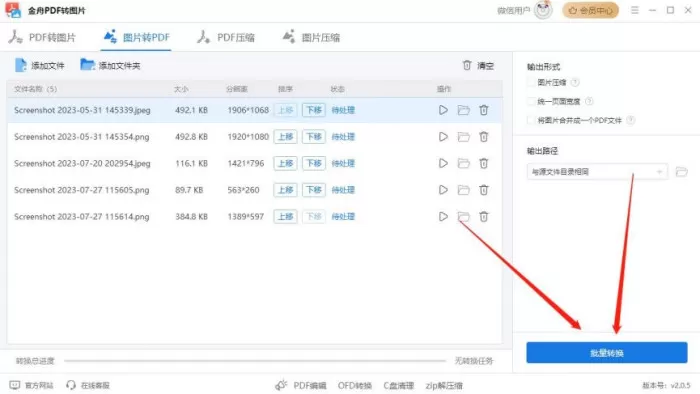The height and width of the screenshot is (394, 700).
Task: Open PDF编辑 tool in footer
Action: coord(300,385)
